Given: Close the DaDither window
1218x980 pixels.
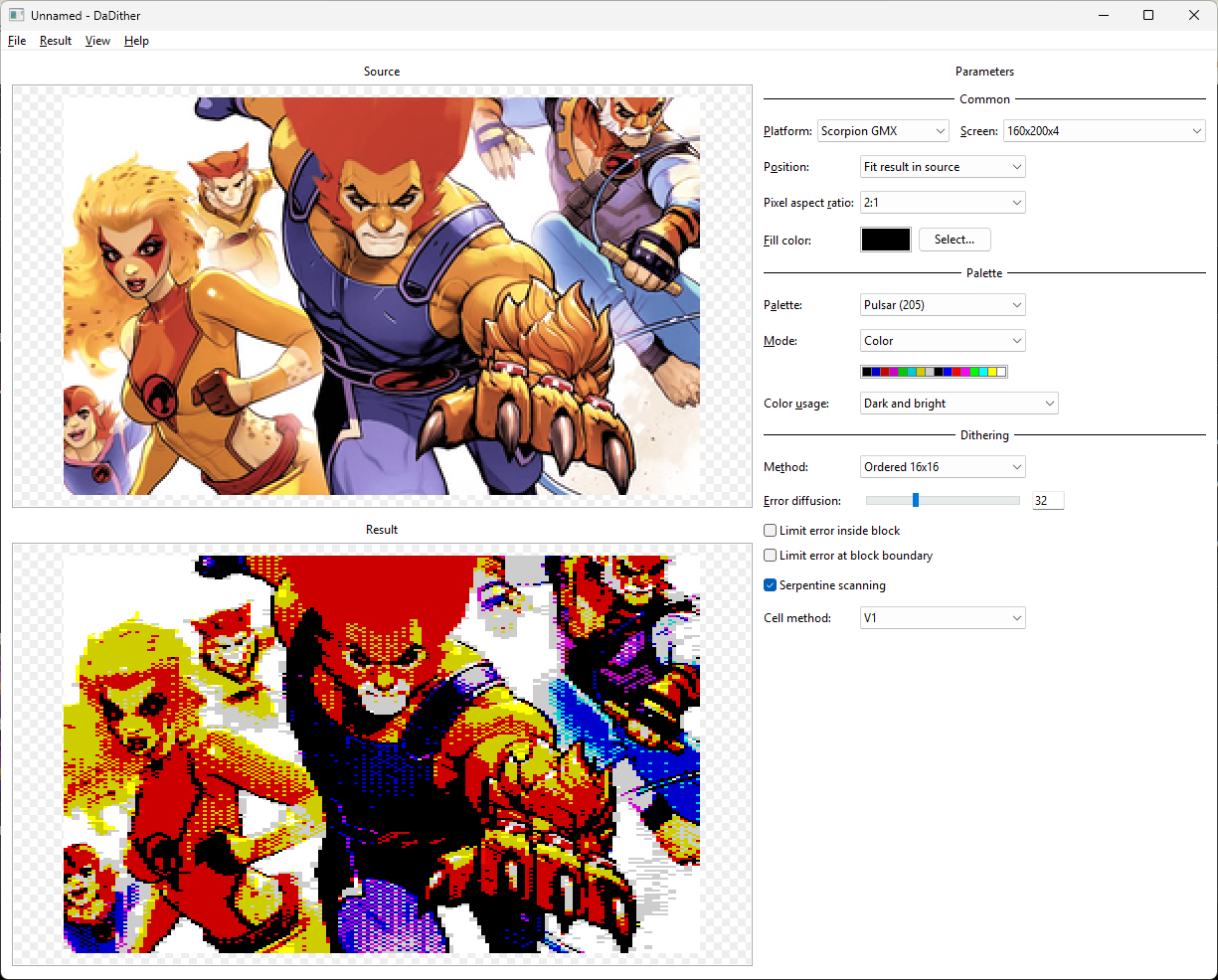Looking at the screenshot, I should click(1194, 15).
